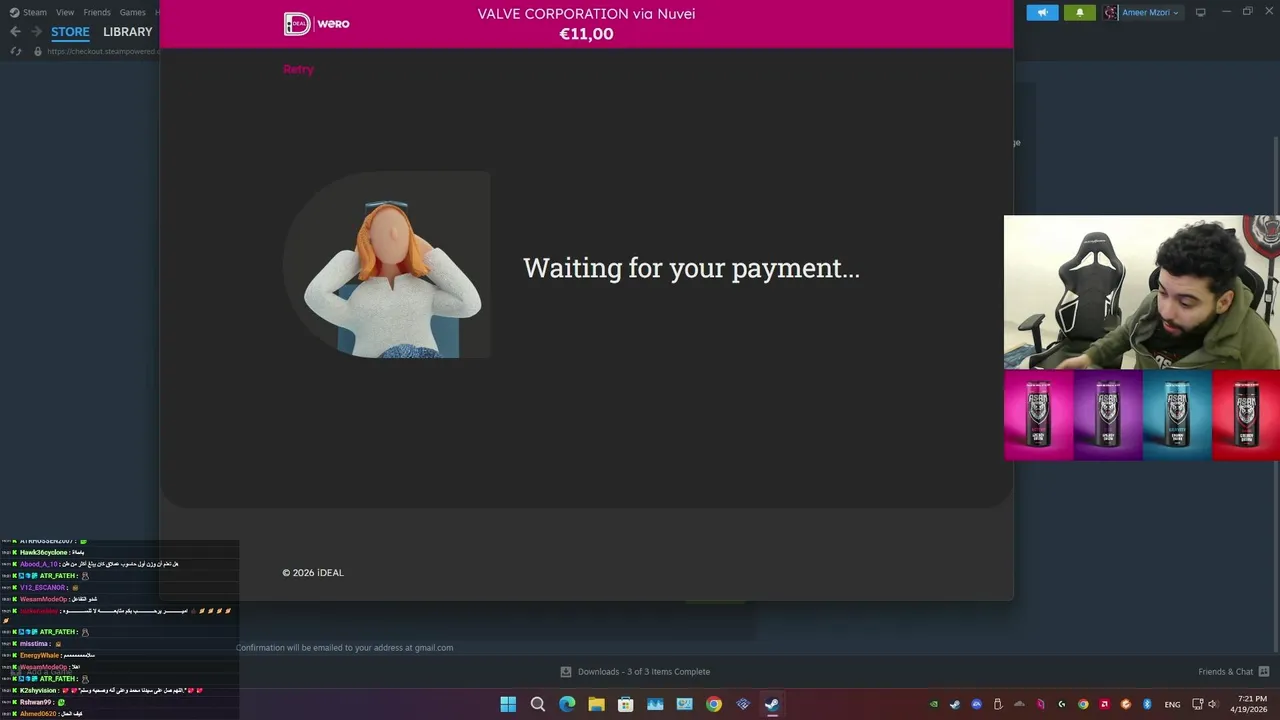Go forward with the Steam forward arrow
The width and height of the screenshot is (1280, 720).
click(36, 32)
